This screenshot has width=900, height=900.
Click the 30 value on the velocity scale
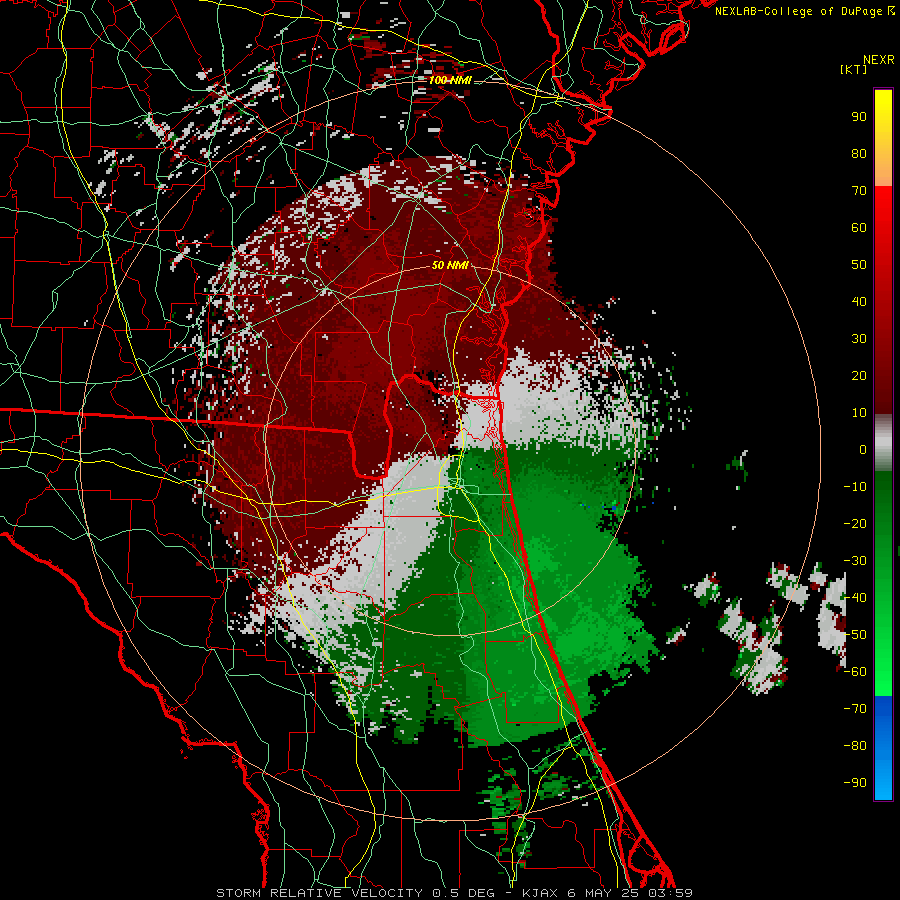click(x=859, y=339)
